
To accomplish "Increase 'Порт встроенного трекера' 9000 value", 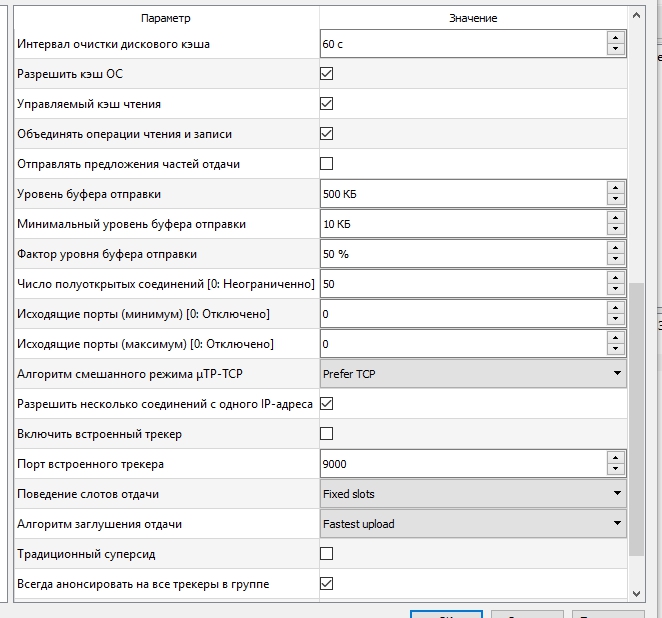I will point(616,458).
